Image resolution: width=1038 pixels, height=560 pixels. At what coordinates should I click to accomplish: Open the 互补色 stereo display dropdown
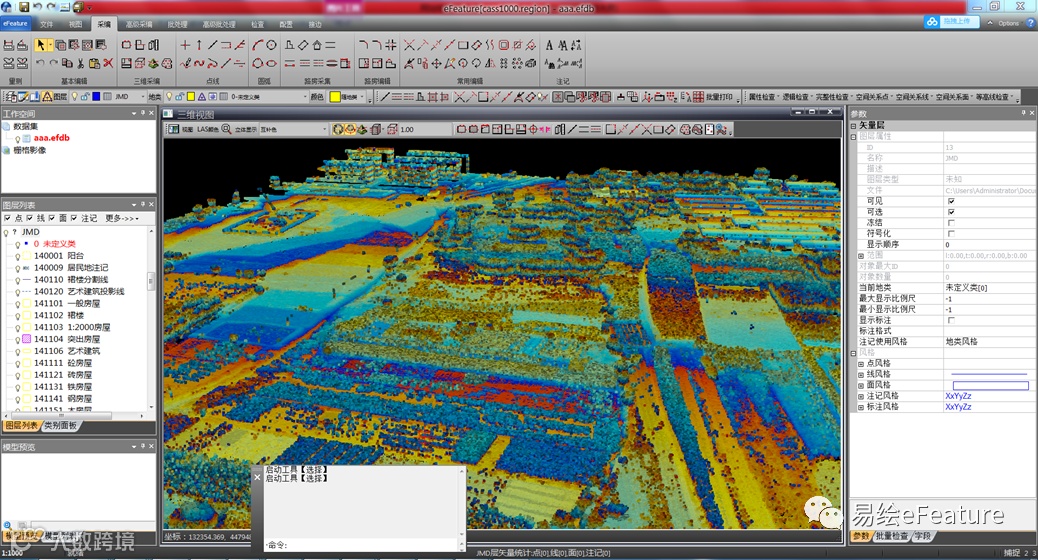point(324,129)
